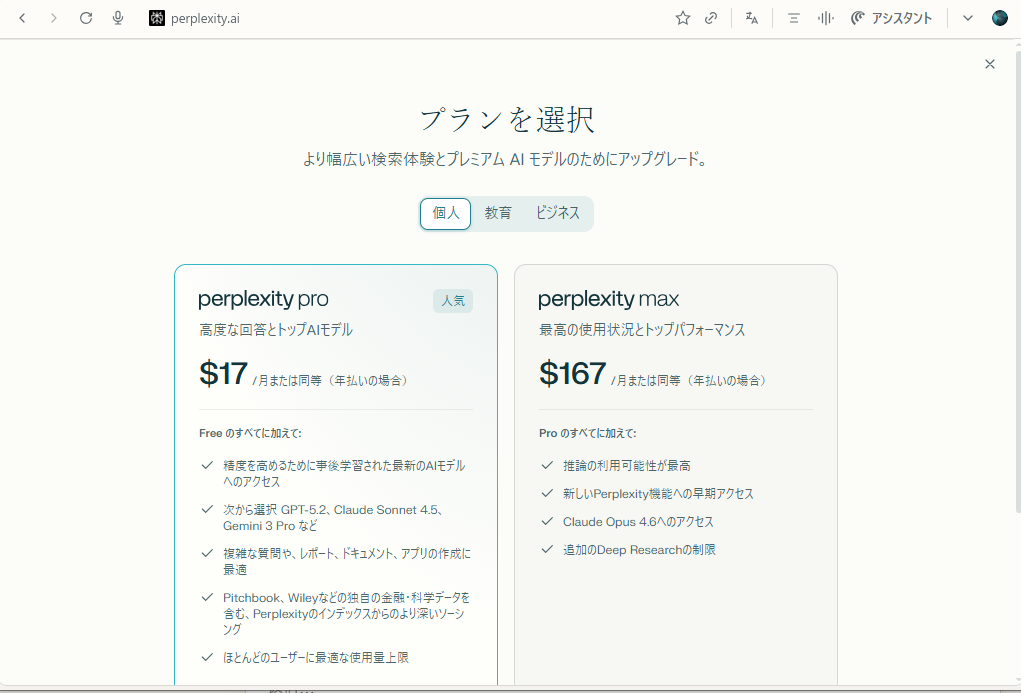This screenshot has height=693, width=1021.
Task: Reload the page with the refresh icon
Action: (x=86, y=18)
